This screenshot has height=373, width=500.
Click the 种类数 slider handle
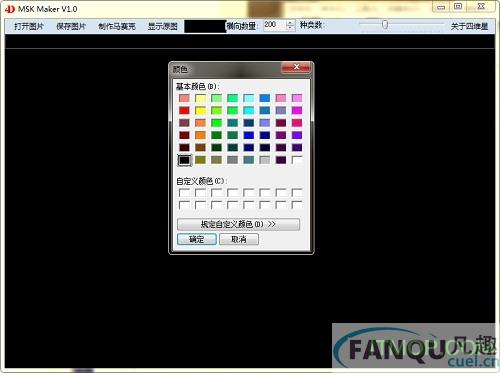tap(385, 24)
